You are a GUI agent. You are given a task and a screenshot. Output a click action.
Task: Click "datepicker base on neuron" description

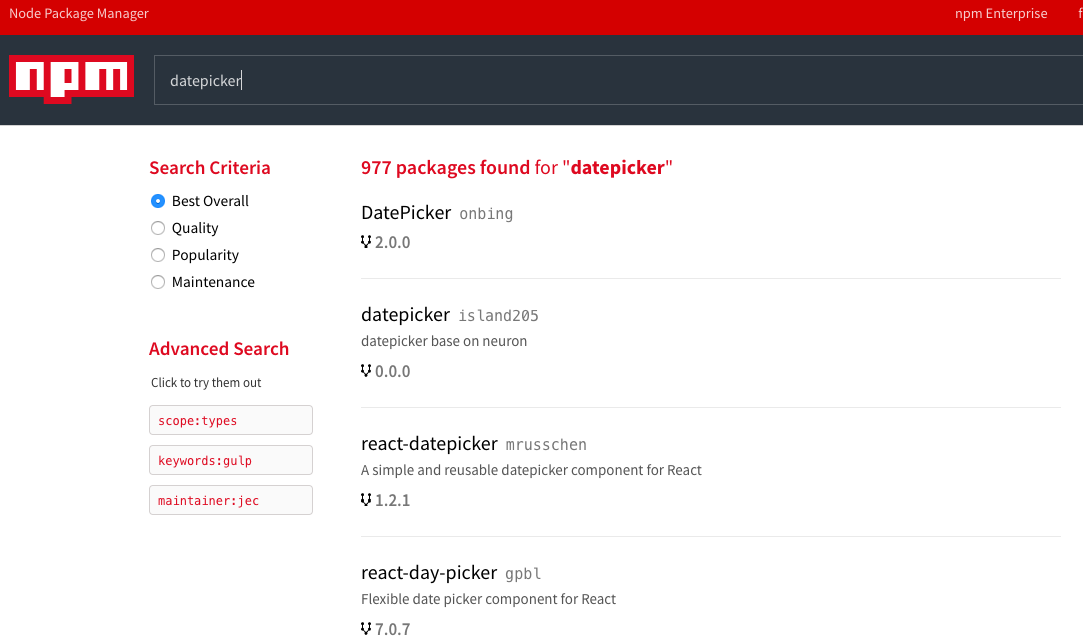[x=444, y=341]
